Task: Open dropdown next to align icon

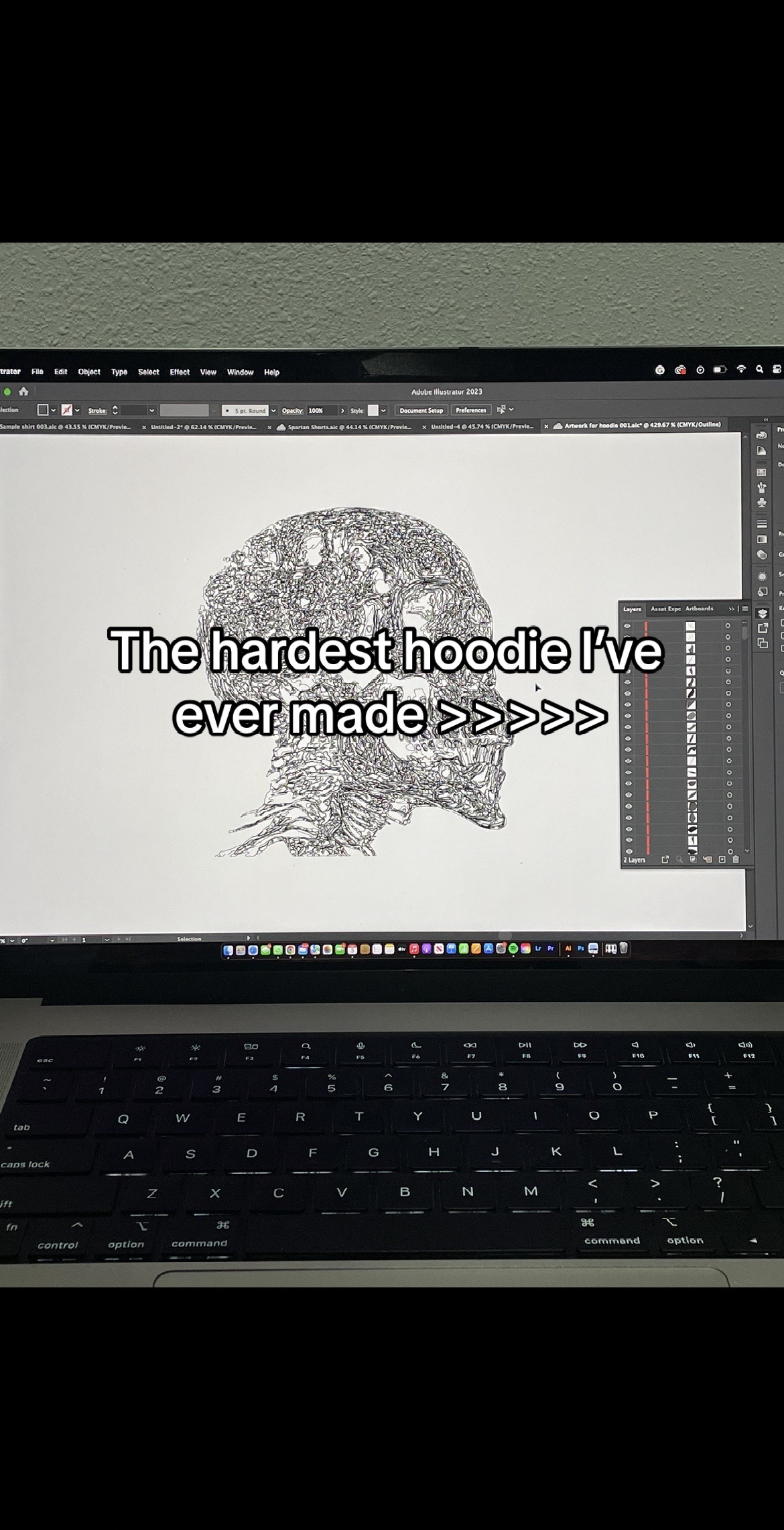Action: tap(511, 409)
